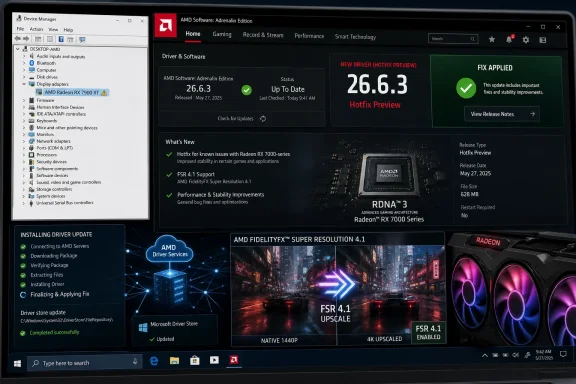Open the Help menu in Device Manager
This screenshot has height=384, width=576.
click(x=68, y=30)
